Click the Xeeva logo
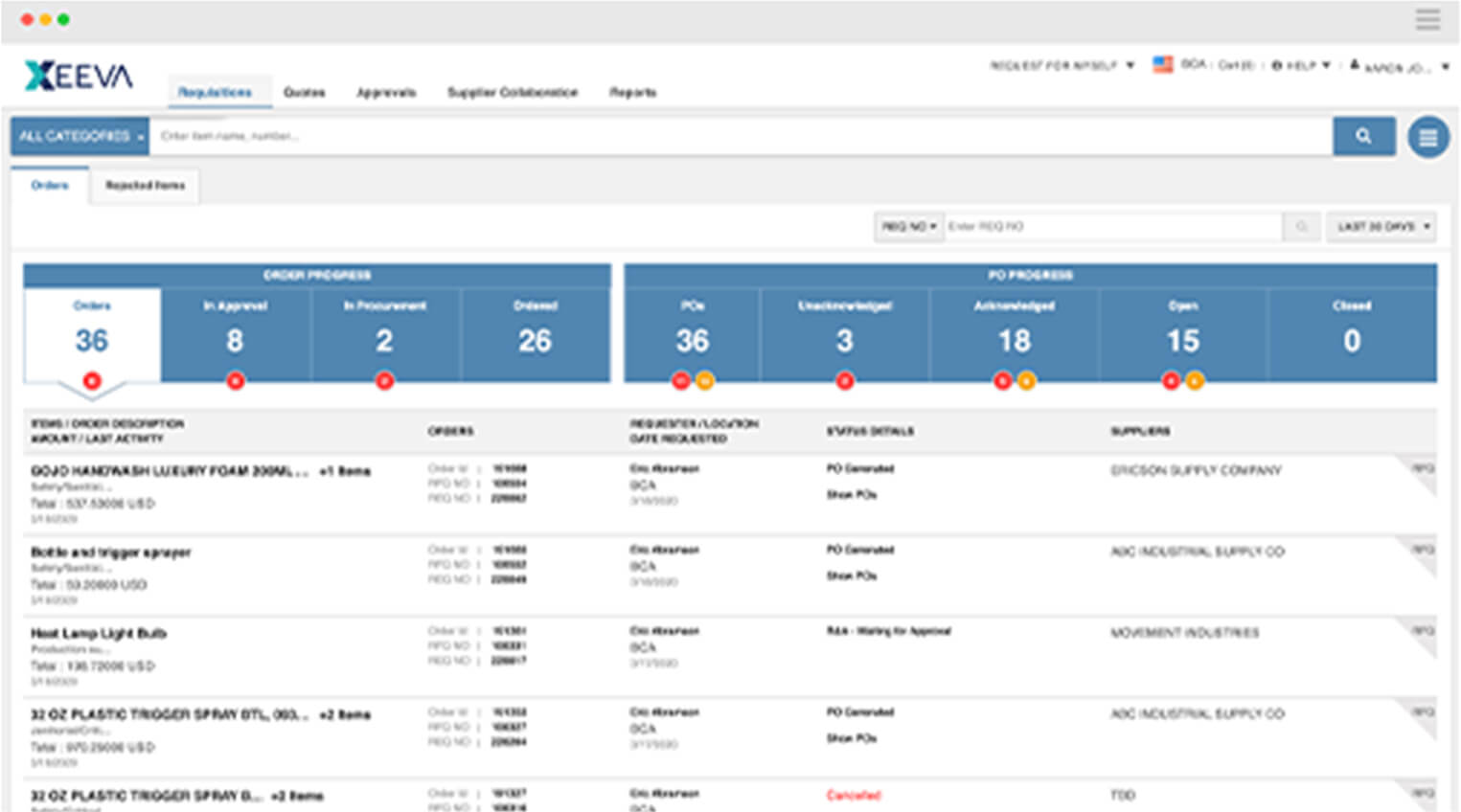This screenshot has height=812, width=1461. click(x=79, y=76)
